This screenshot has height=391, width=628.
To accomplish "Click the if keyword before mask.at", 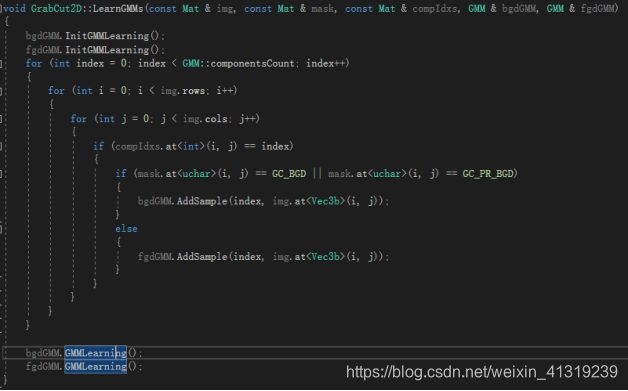I will pyautogui.click(x=121, y=173).
